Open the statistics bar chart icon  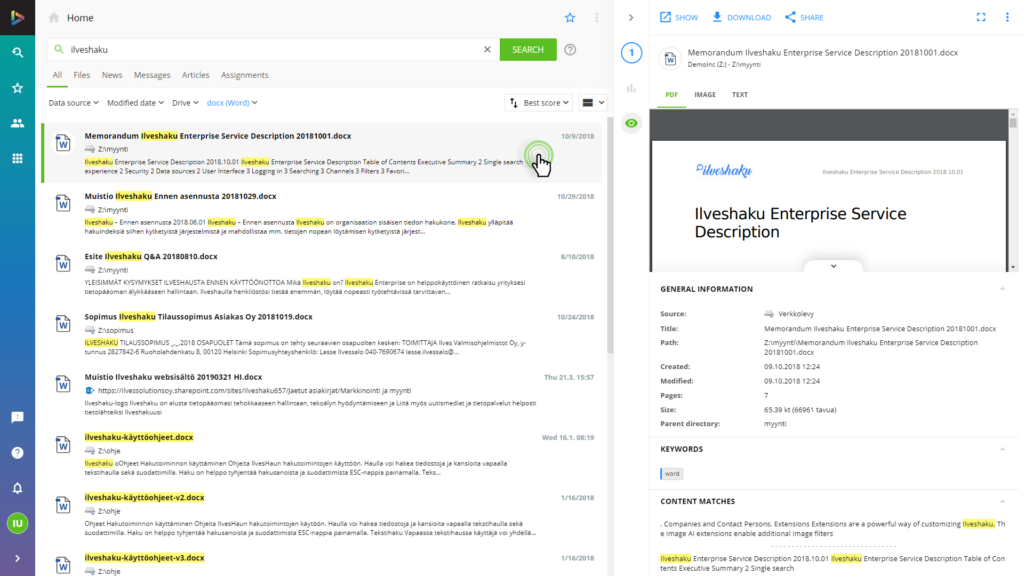631,88
